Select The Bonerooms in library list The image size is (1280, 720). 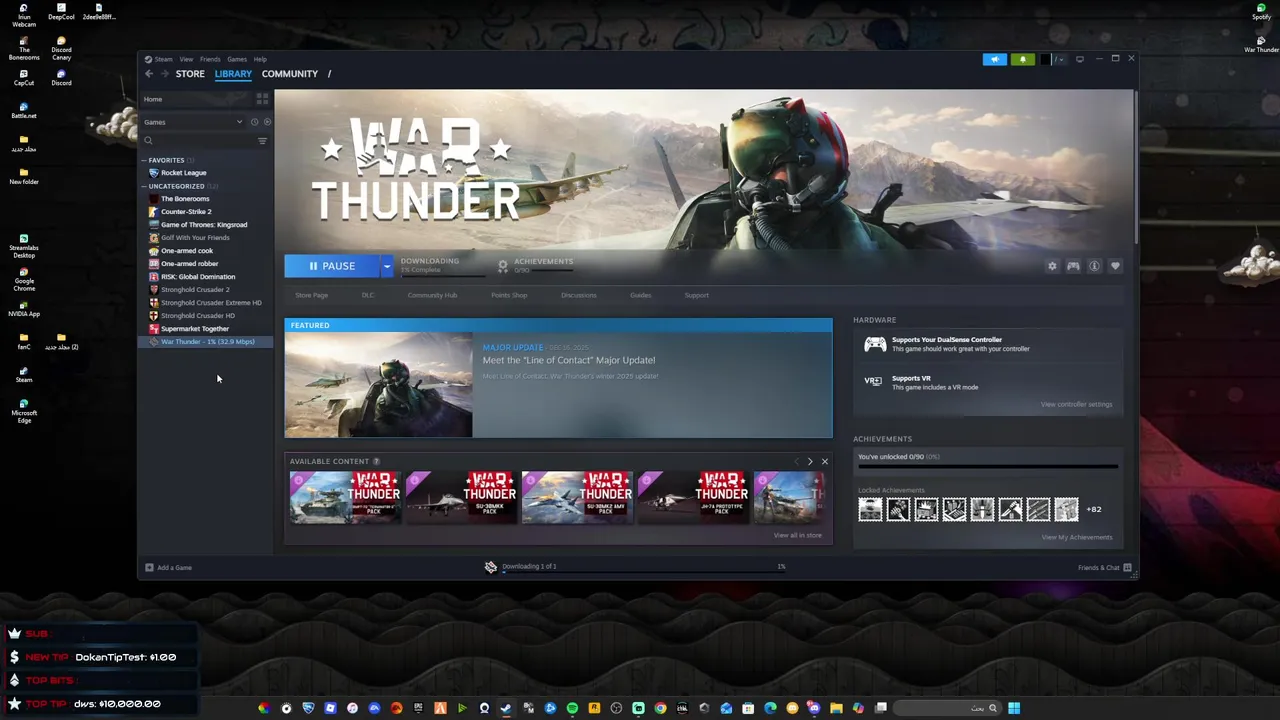[x=185, y=199]
